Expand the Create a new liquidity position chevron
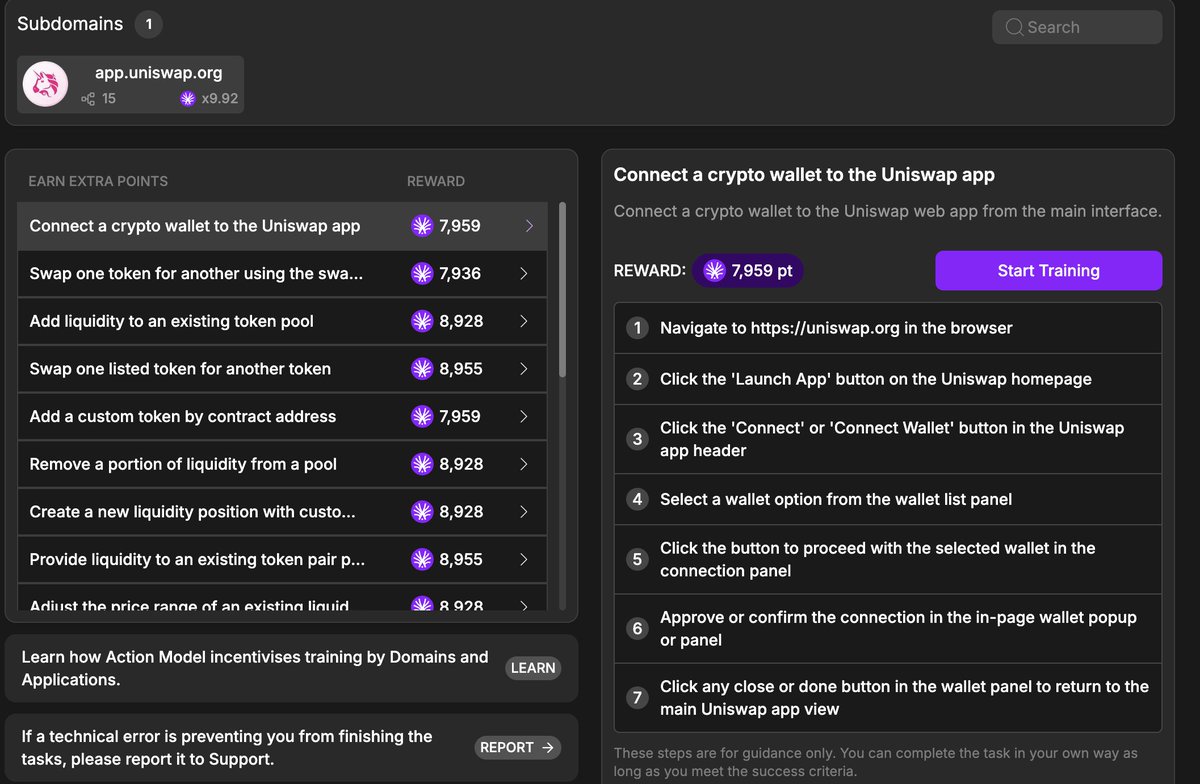This screenshot has width=1200, height=784. (x=524, y=512)
